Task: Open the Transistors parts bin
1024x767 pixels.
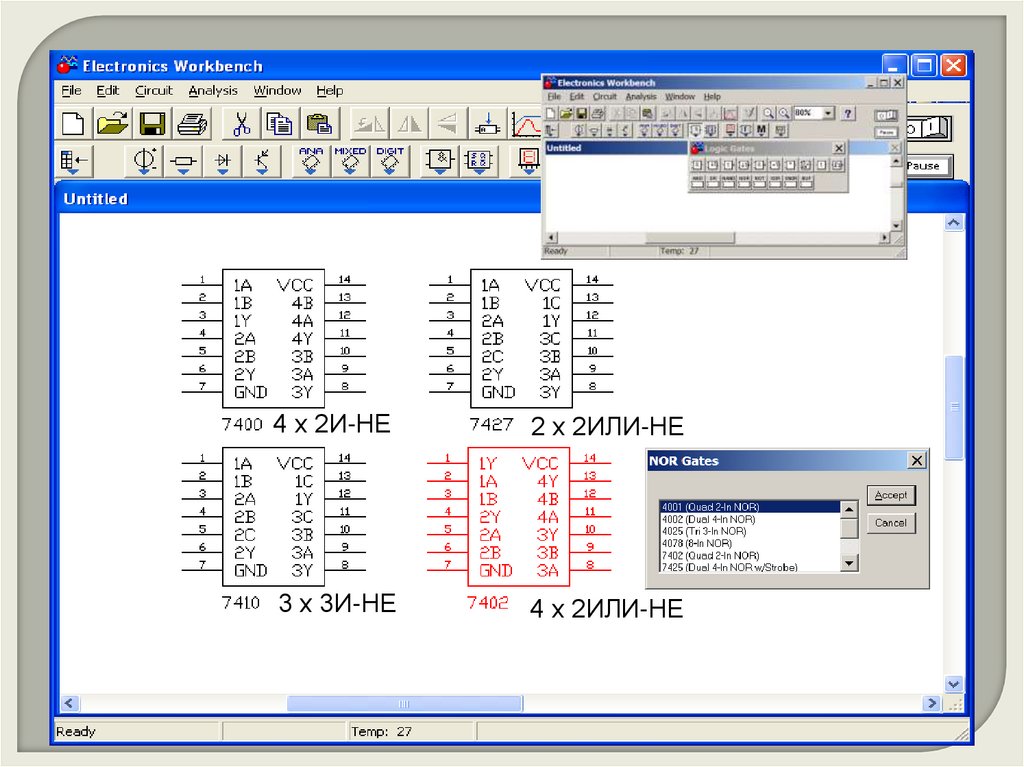Action: click(x=261, y=161)
